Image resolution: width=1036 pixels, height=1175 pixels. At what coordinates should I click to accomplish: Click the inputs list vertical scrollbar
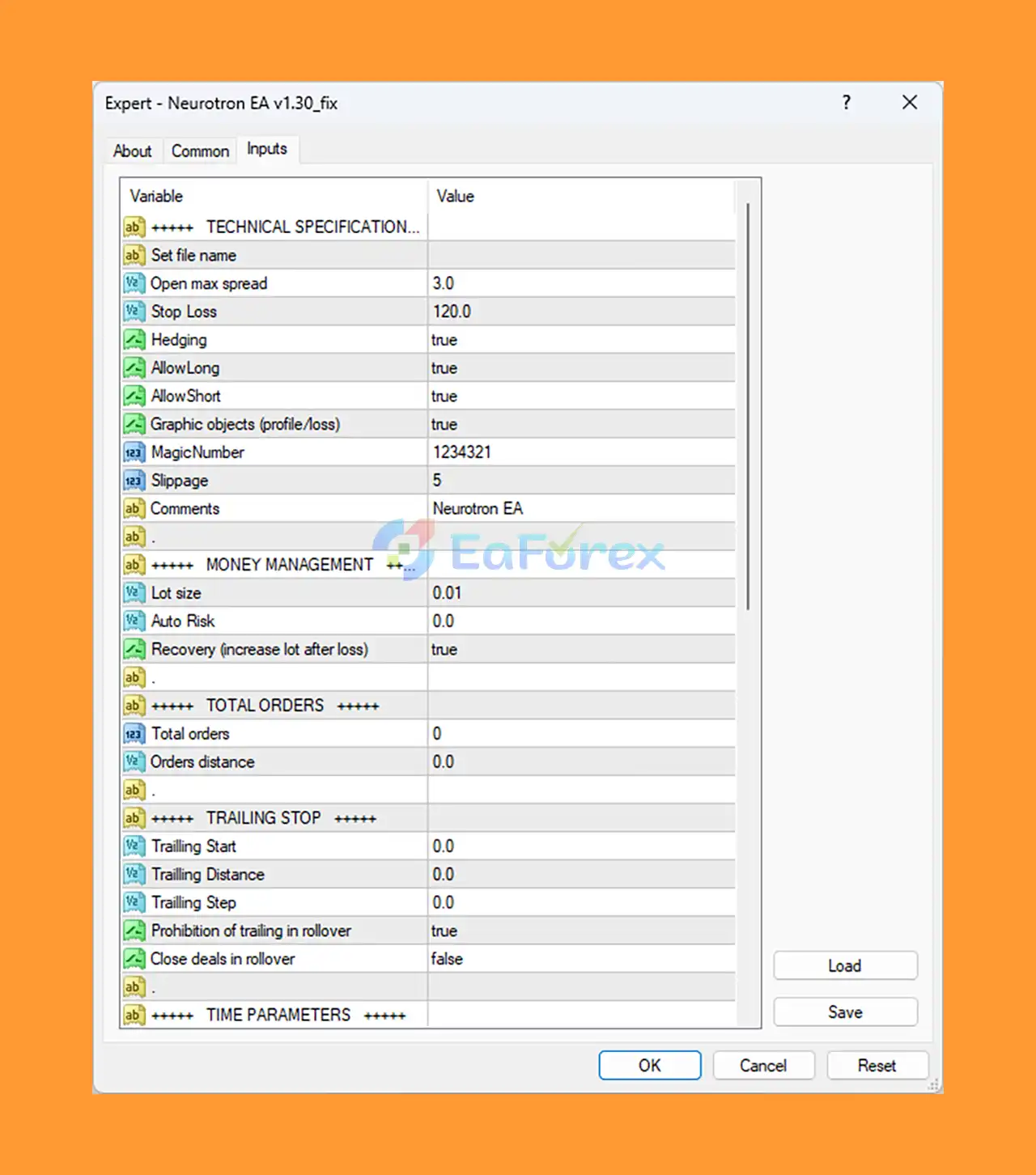click(x=748, y=405)
